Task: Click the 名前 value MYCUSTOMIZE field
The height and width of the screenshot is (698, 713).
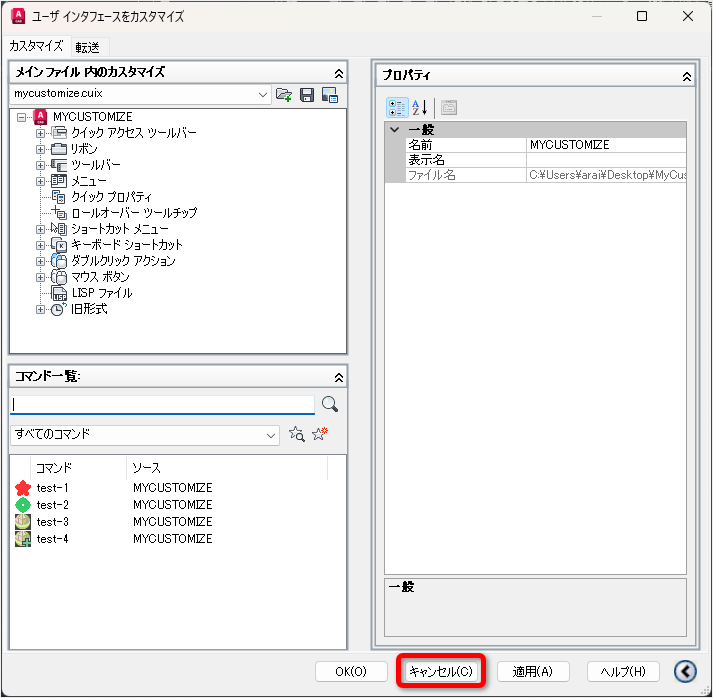Action: [x=606, y=145]
